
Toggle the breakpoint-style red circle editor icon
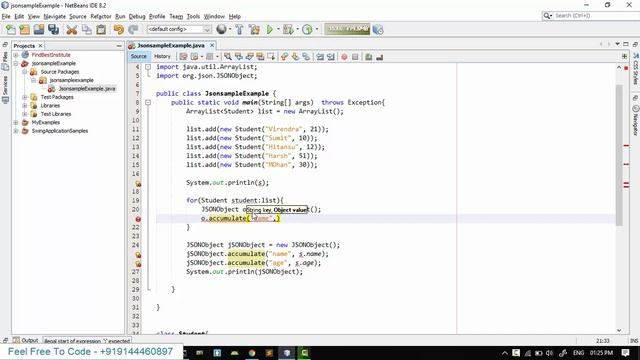point(344,57)
